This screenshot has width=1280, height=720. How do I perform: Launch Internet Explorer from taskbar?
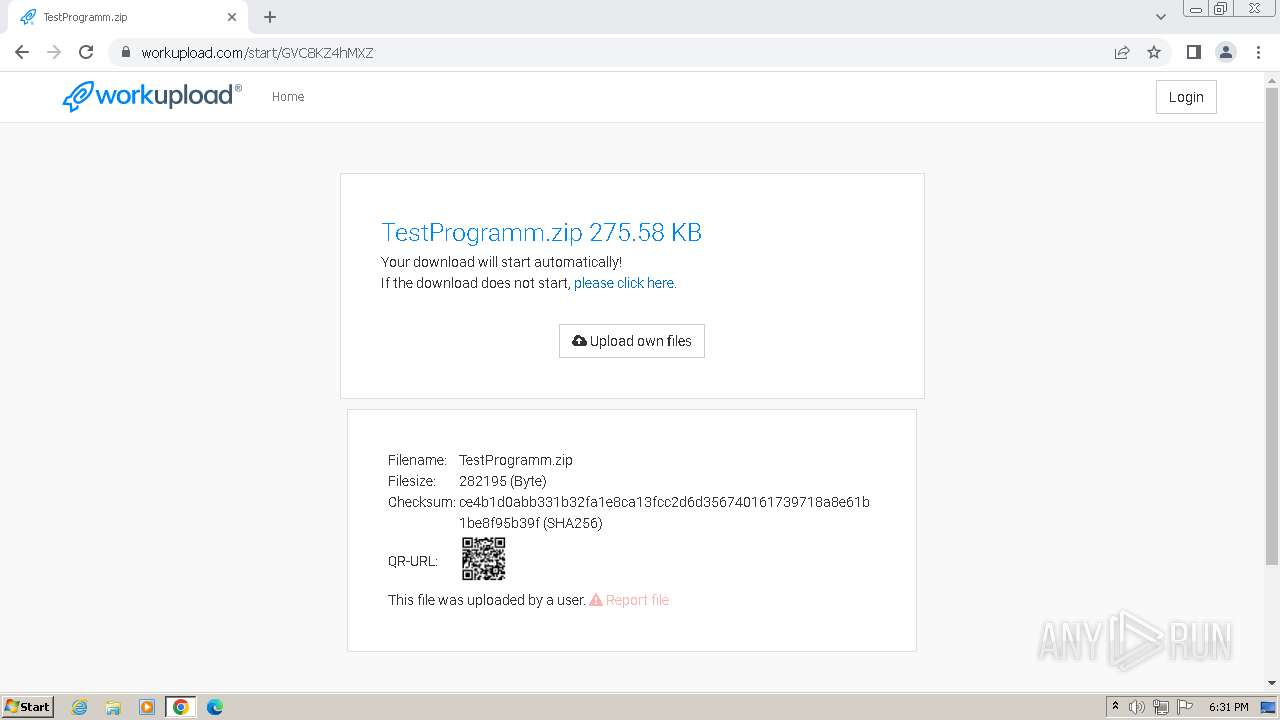click(x=80, y=707)
